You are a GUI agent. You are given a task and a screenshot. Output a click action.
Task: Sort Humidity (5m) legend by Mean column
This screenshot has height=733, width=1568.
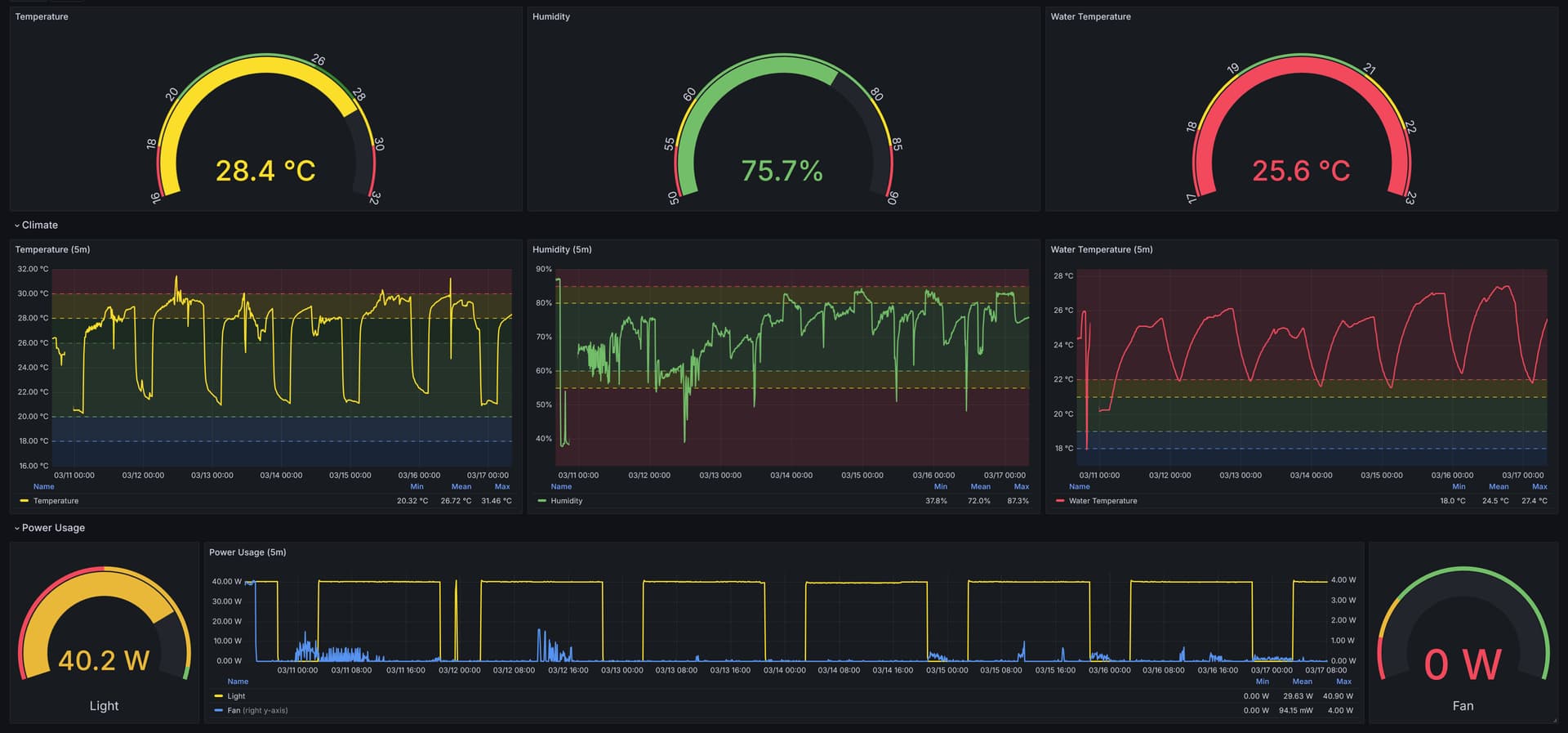[980, 486]
